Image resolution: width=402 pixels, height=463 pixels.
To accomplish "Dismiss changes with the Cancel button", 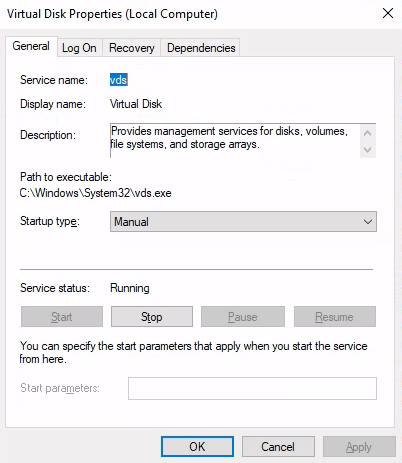I will click(x=278, y=447).
